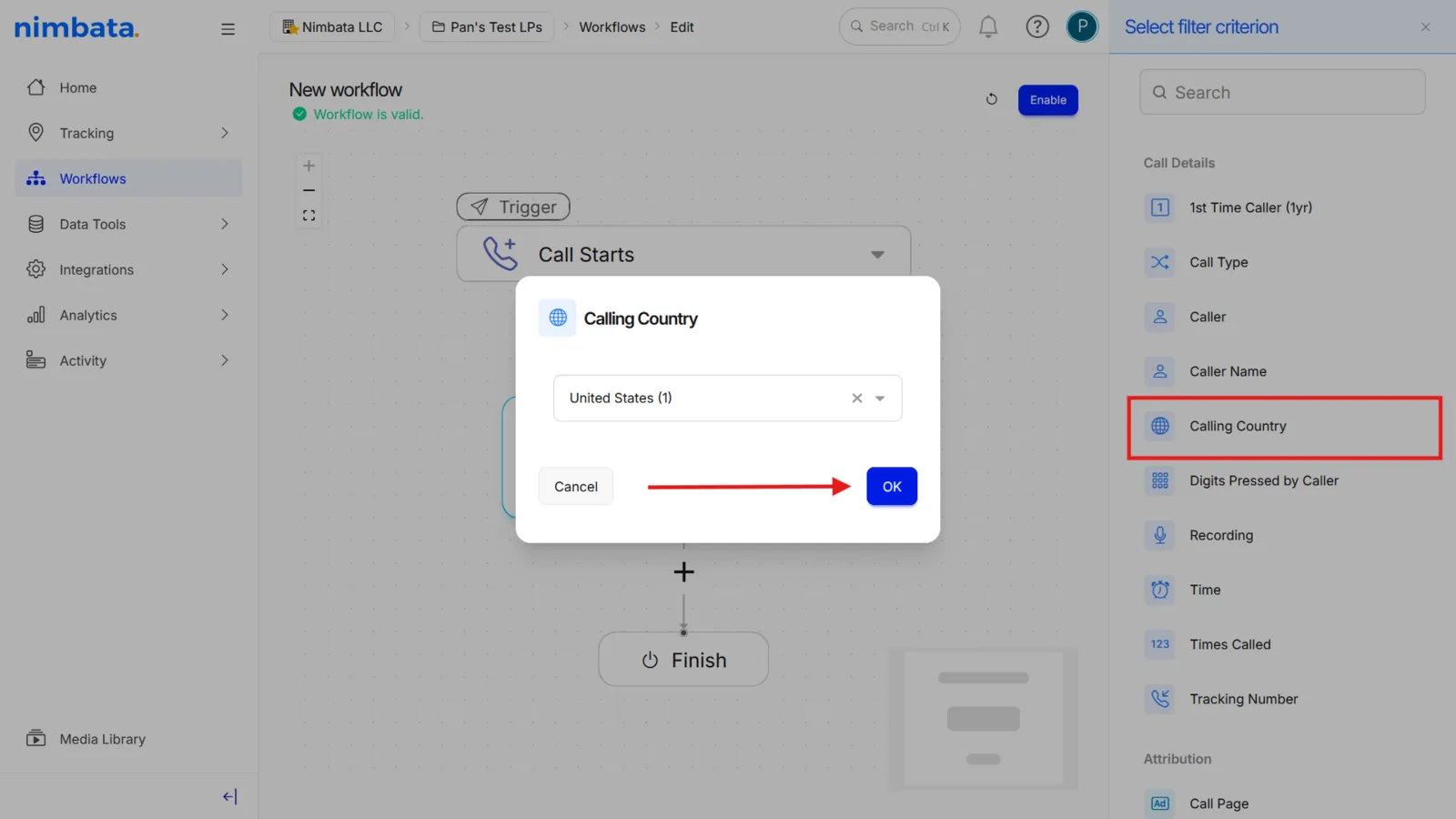Click the help question mark icon
1456x819 pixels.
(x=1036, y=27)
